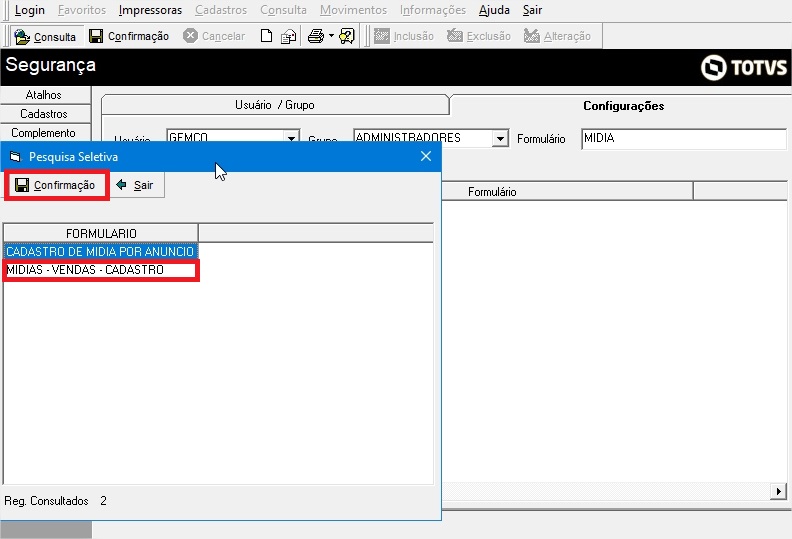Click the help search icon in toolbar

[x=348, y=36]
